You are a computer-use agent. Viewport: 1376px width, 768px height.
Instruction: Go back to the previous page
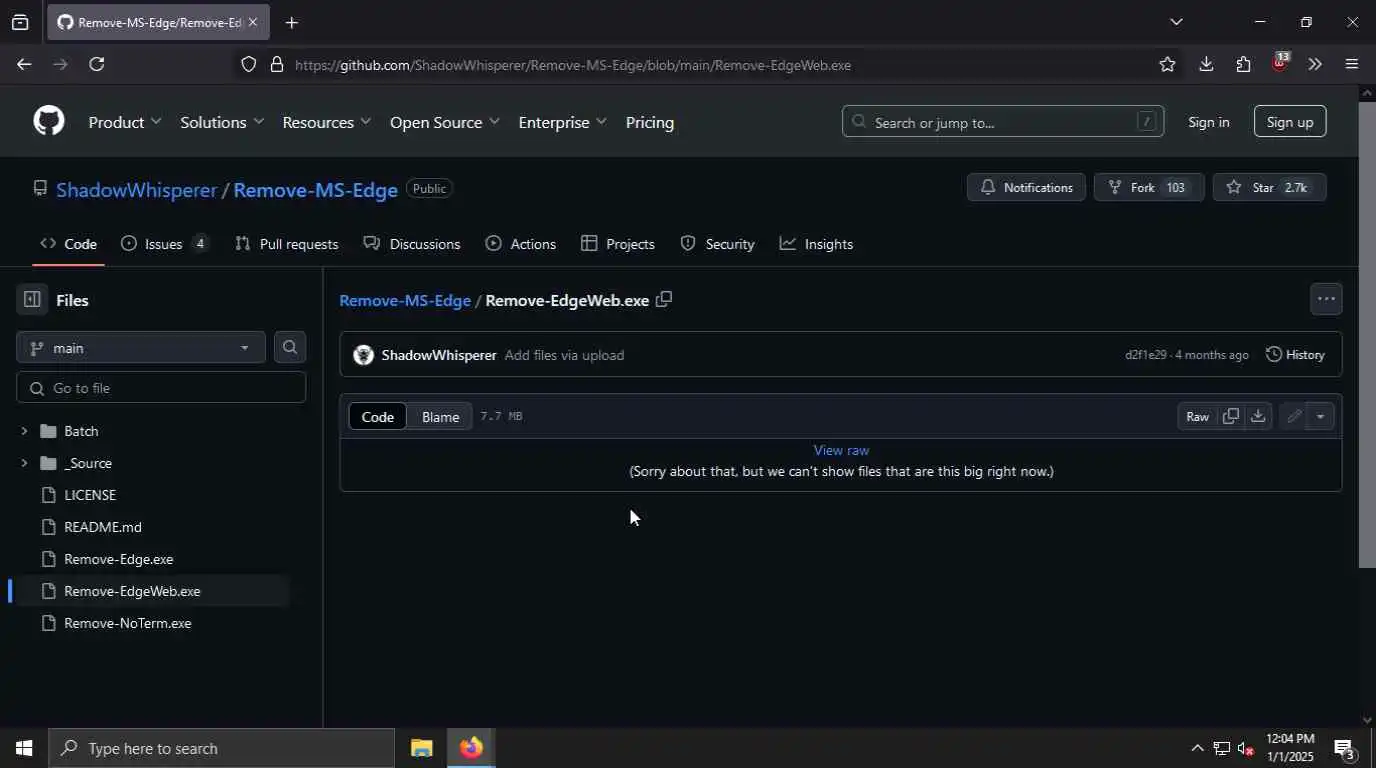pos(24,64)
